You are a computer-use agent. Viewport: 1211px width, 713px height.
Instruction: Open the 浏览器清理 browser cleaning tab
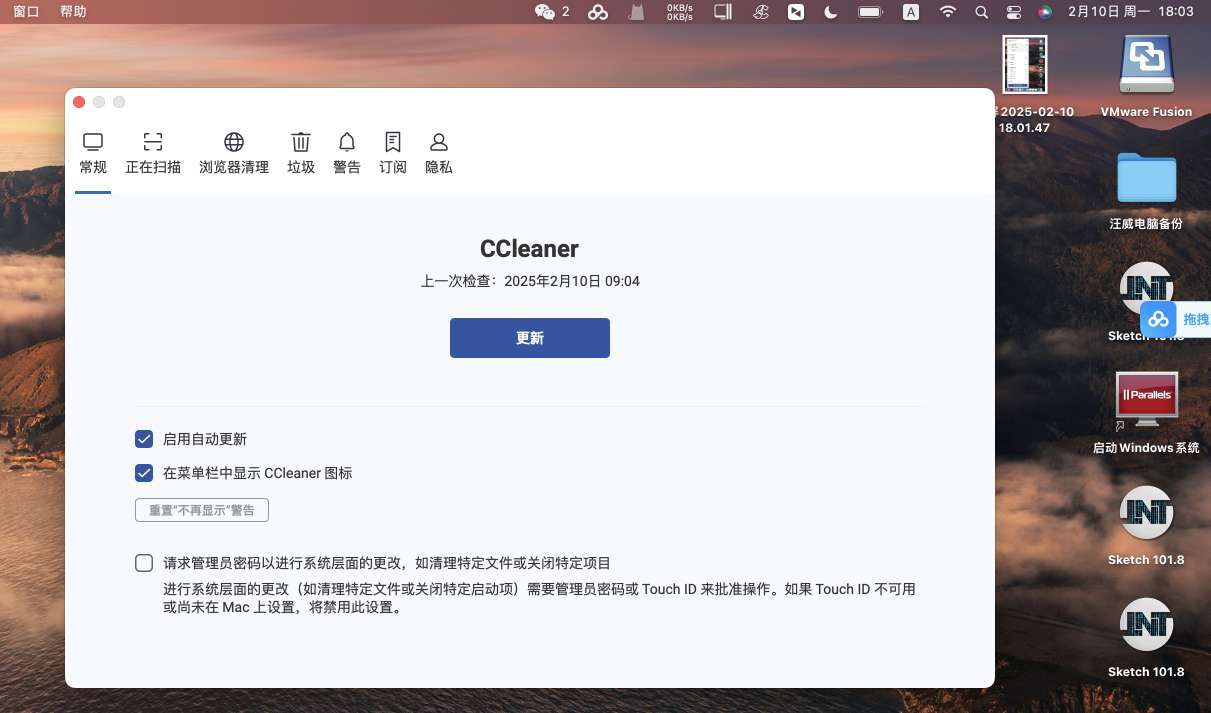click(234, 153)
